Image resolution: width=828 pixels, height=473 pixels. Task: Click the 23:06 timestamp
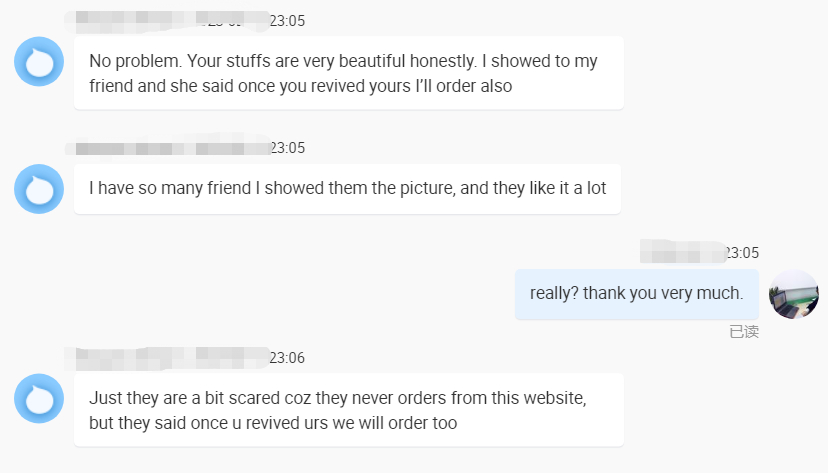[x=288, y=358]
